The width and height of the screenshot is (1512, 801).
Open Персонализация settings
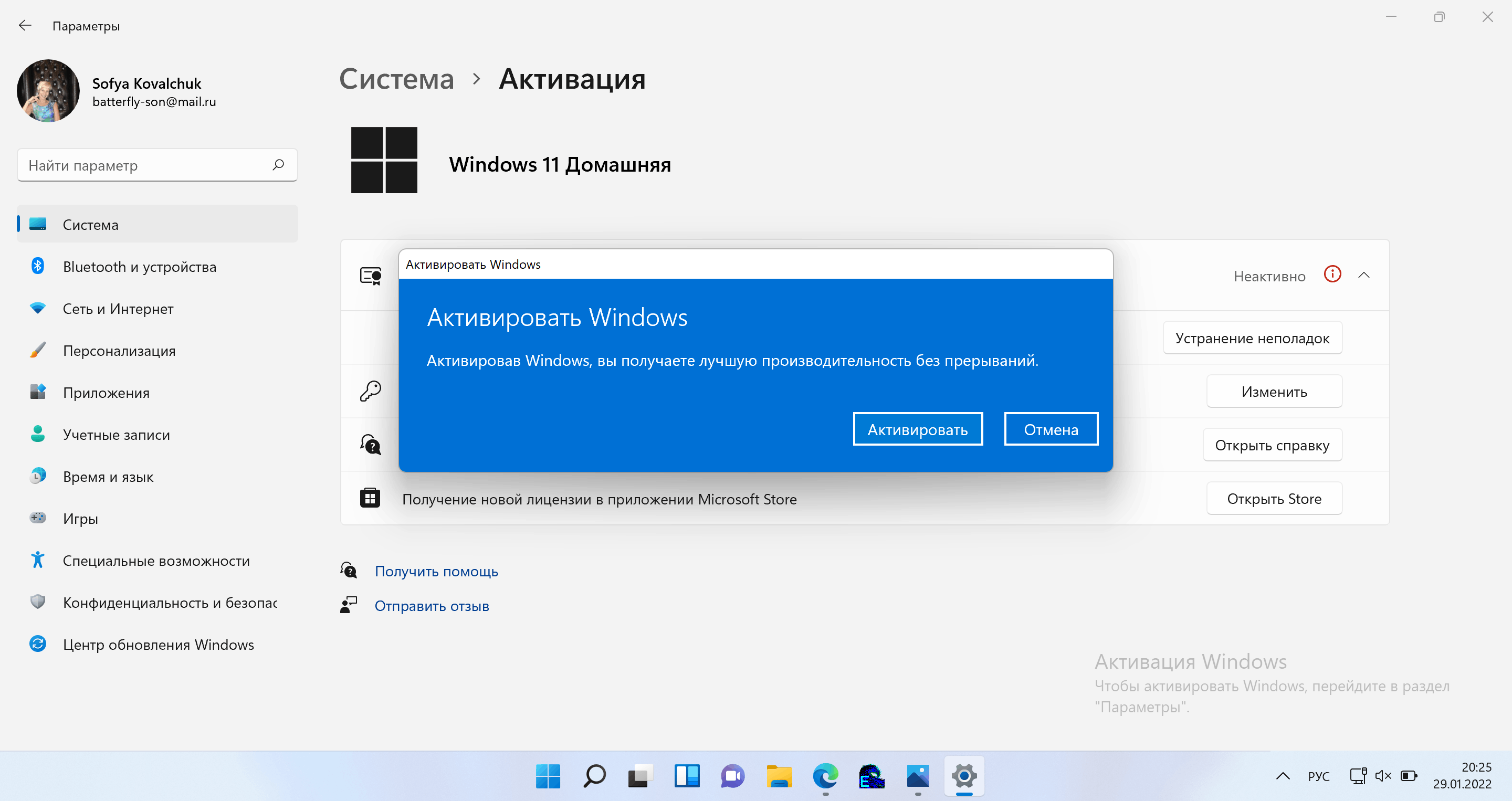(157, 350)
